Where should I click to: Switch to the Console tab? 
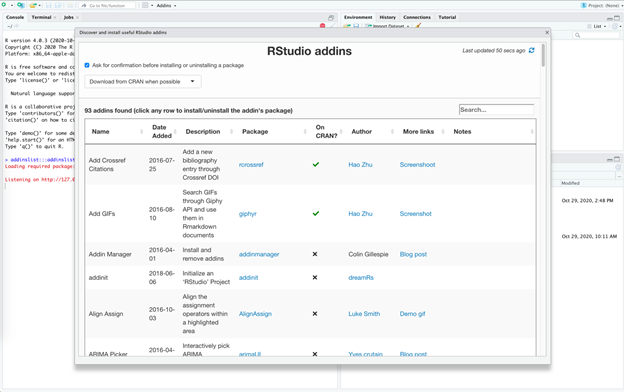click(15, 18)
